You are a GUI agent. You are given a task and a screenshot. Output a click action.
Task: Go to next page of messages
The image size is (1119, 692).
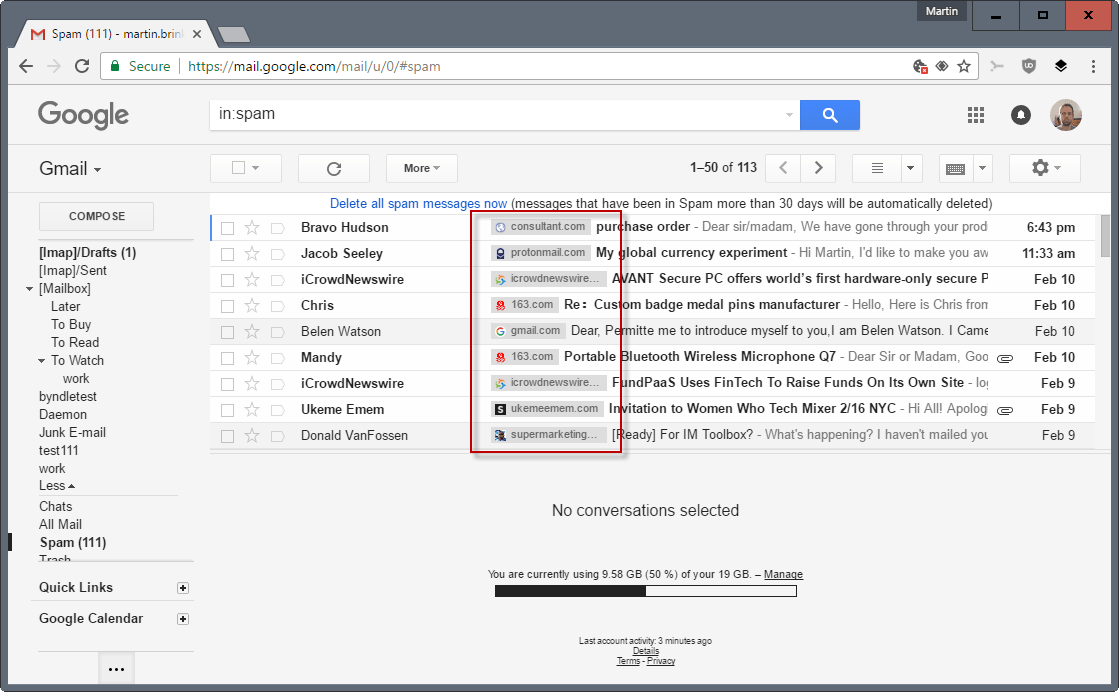tap(819, 168)
